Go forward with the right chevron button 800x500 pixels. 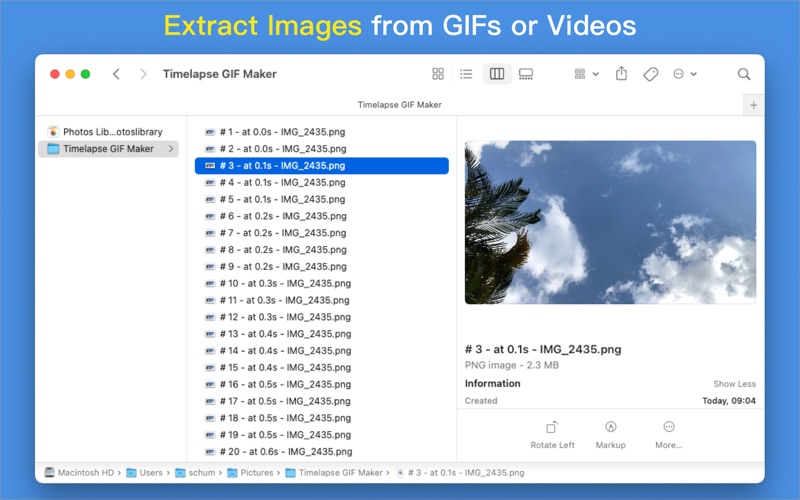[x=143, y=74]
